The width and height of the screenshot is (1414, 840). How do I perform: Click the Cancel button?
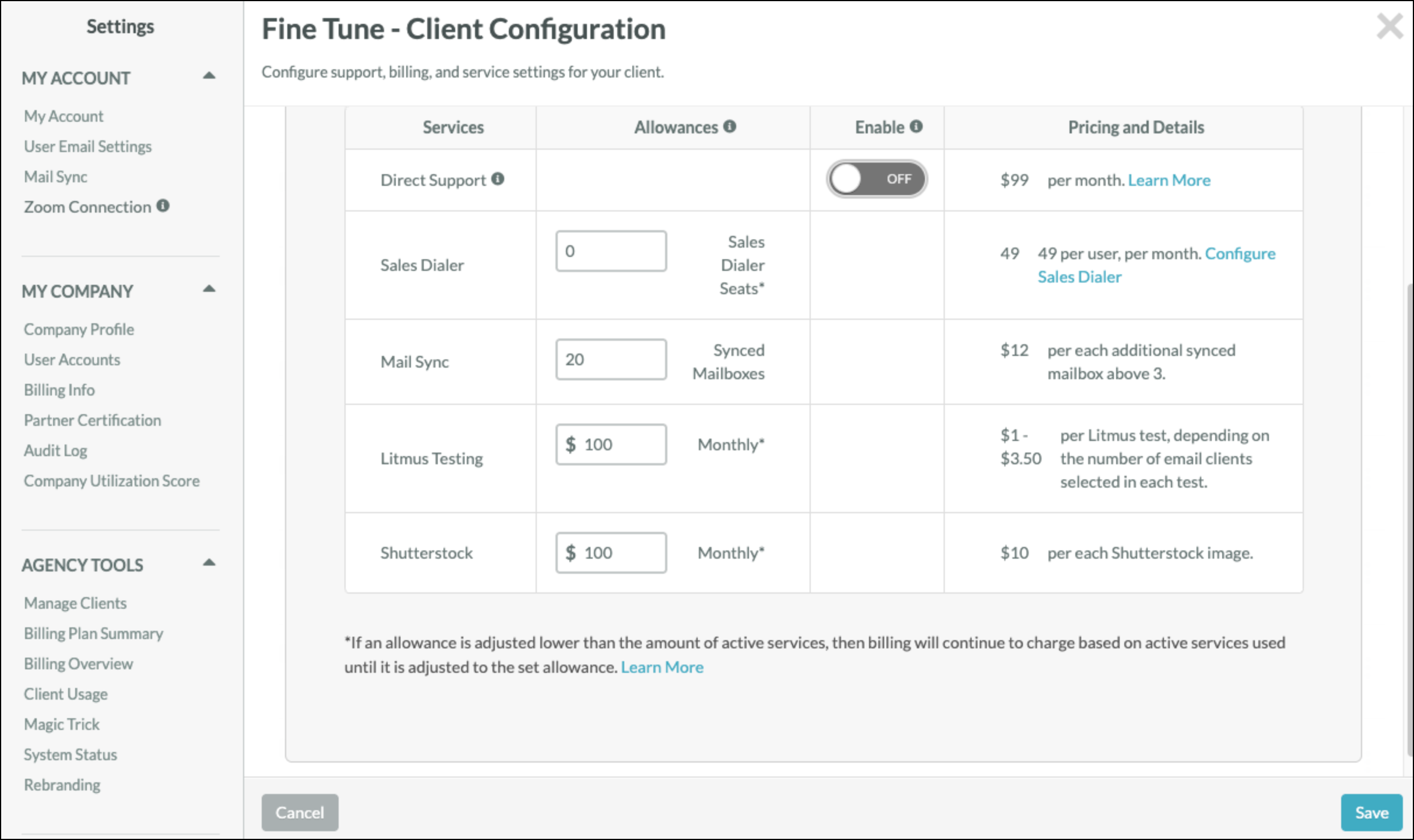tap(300, 812)
